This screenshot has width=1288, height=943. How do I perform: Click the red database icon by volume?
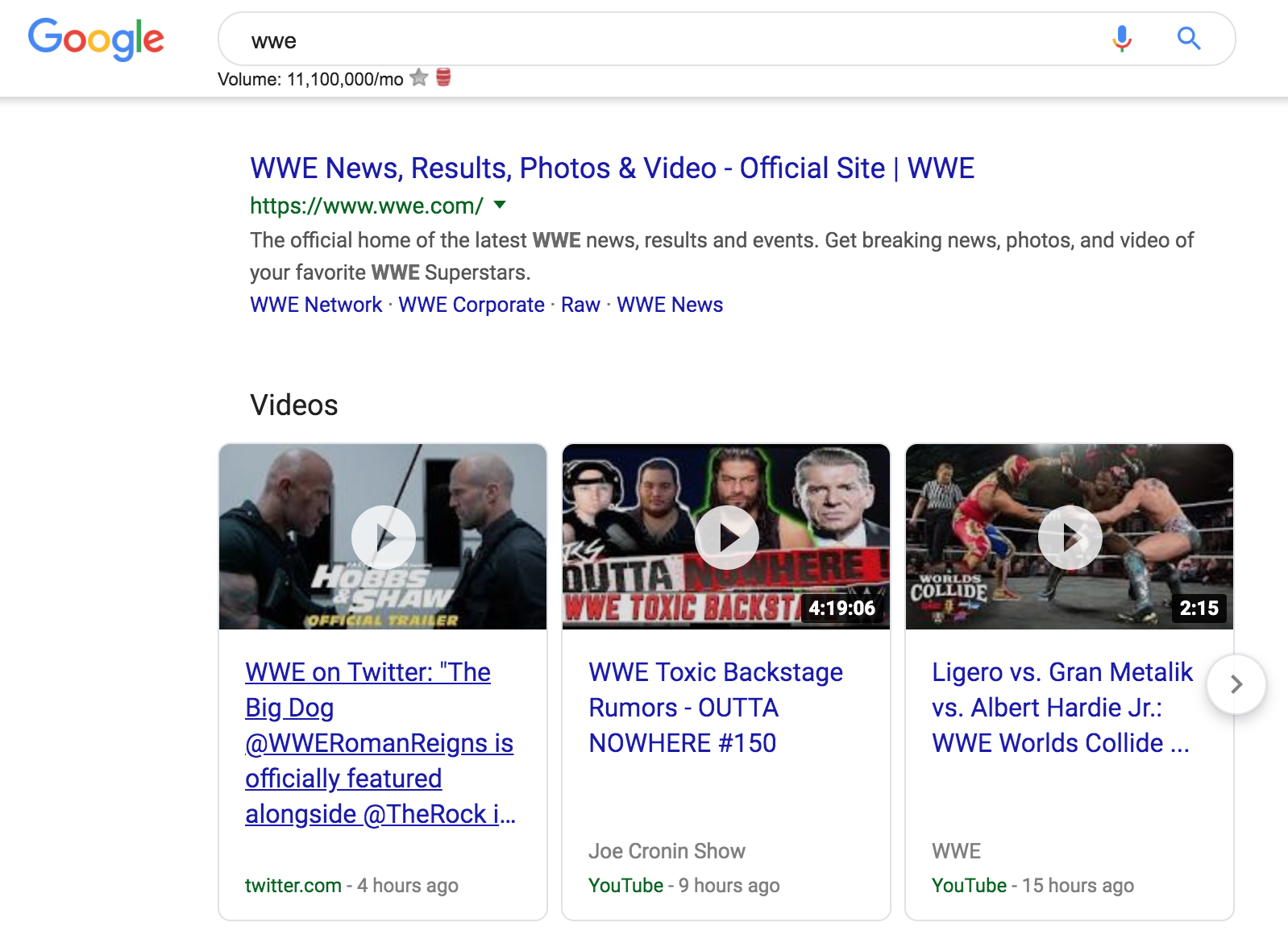(x=443, y=78)
